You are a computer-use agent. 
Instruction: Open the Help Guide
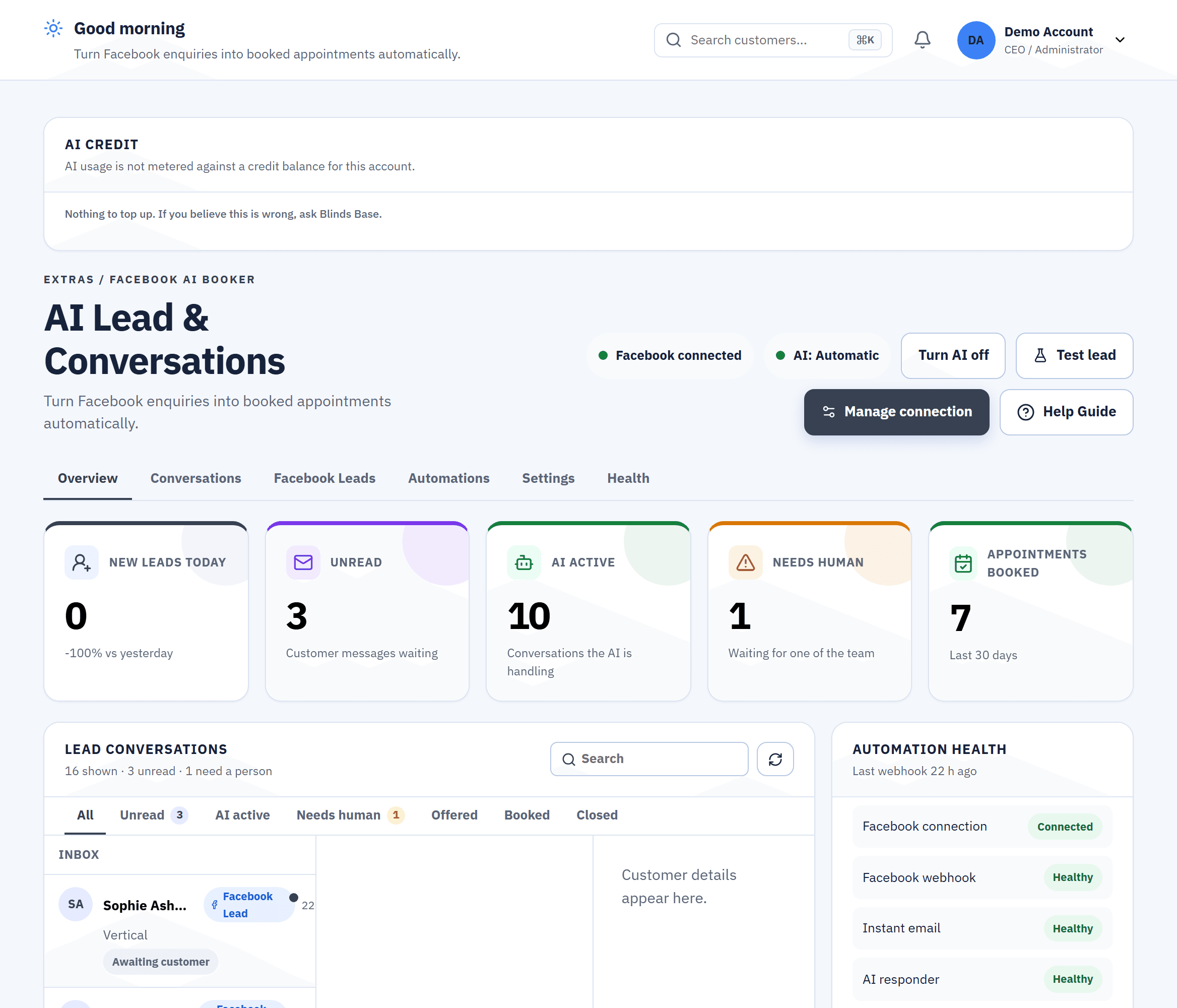(x=1066, y=412)
